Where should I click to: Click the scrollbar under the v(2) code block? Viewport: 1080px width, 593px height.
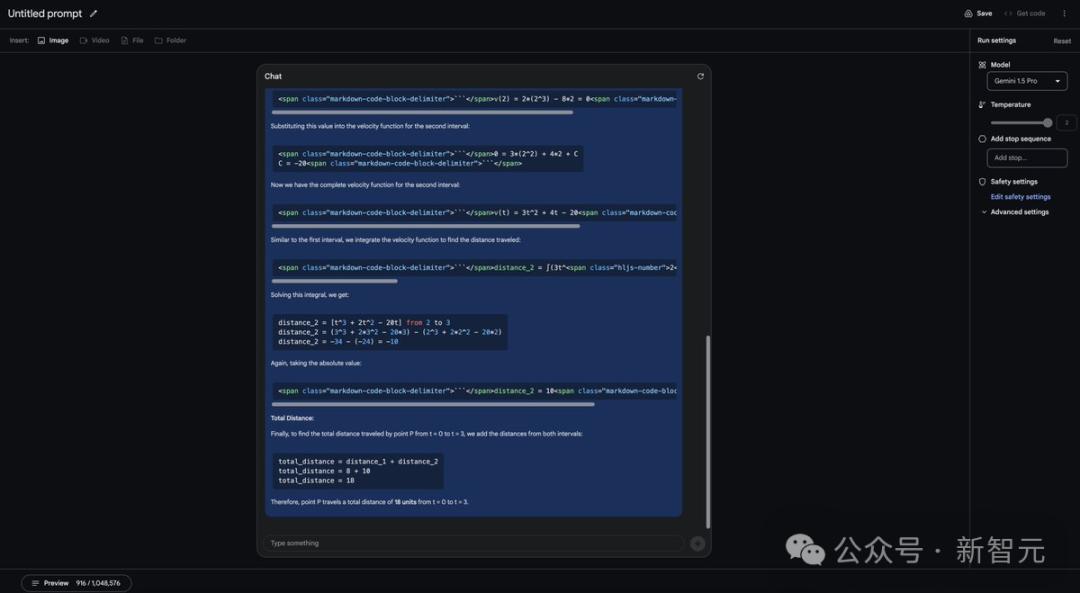[422, 112]
